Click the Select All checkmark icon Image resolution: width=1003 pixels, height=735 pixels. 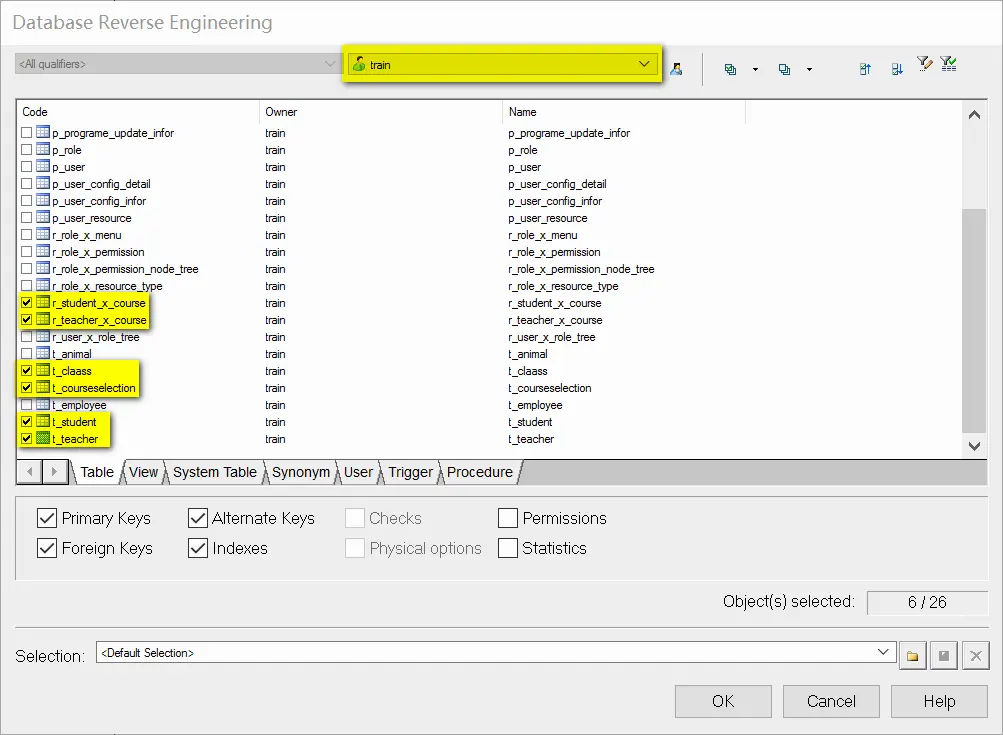731,69
